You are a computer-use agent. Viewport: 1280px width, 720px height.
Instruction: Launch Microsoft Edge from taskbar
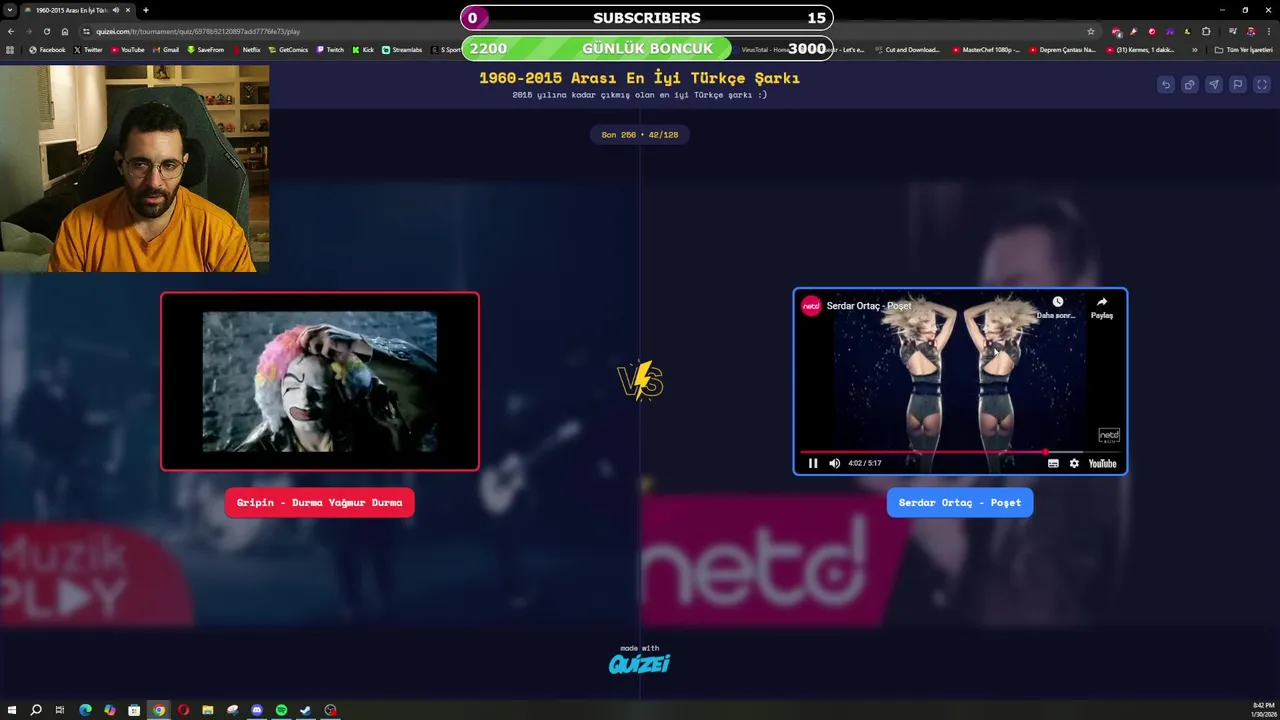coord(85,710)
